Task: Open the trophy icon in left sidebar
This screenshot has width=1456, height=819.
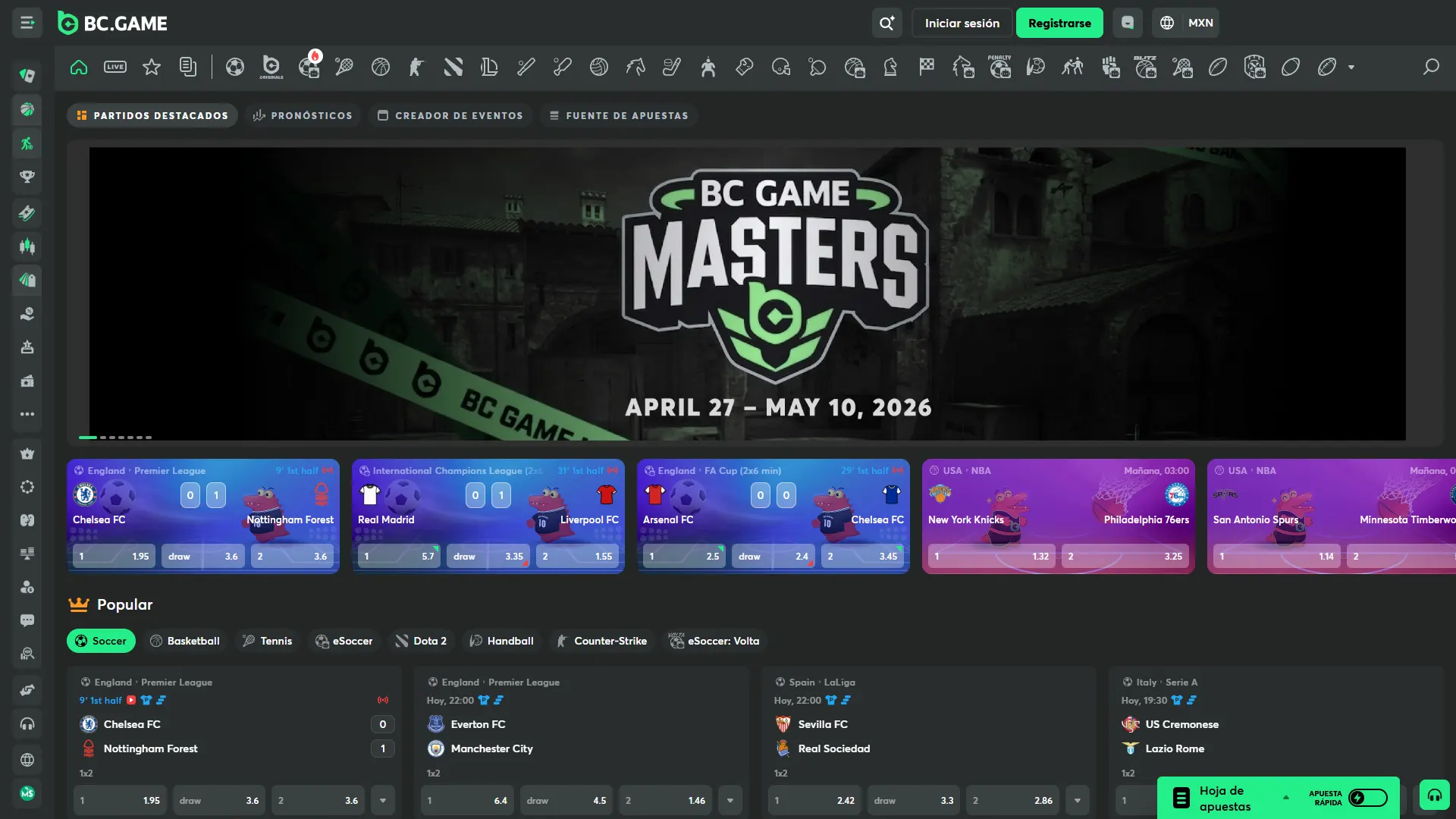Action: coord(27,177)
